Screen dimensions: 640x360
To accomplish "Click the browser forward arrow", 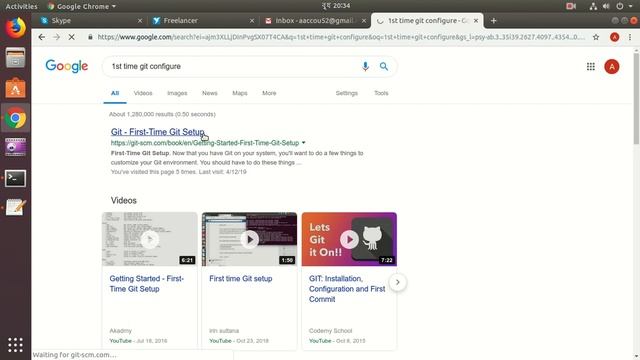I will tap(56, 37).
